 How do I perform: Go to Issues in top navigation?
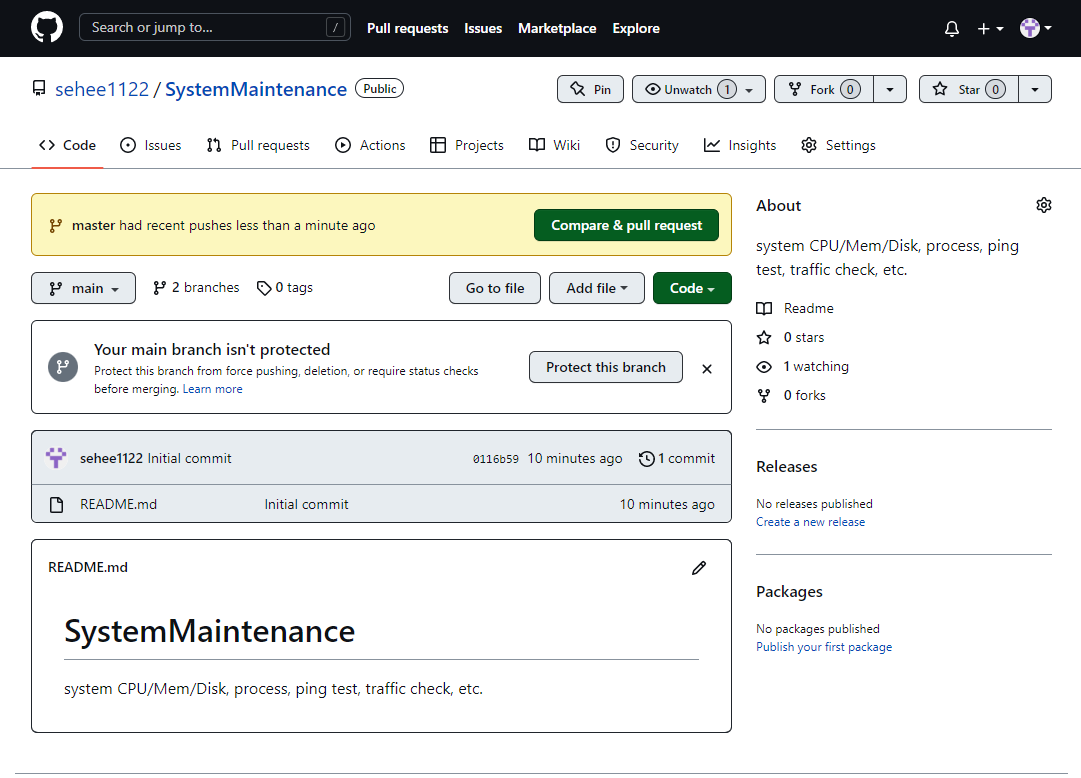[483, 28]
